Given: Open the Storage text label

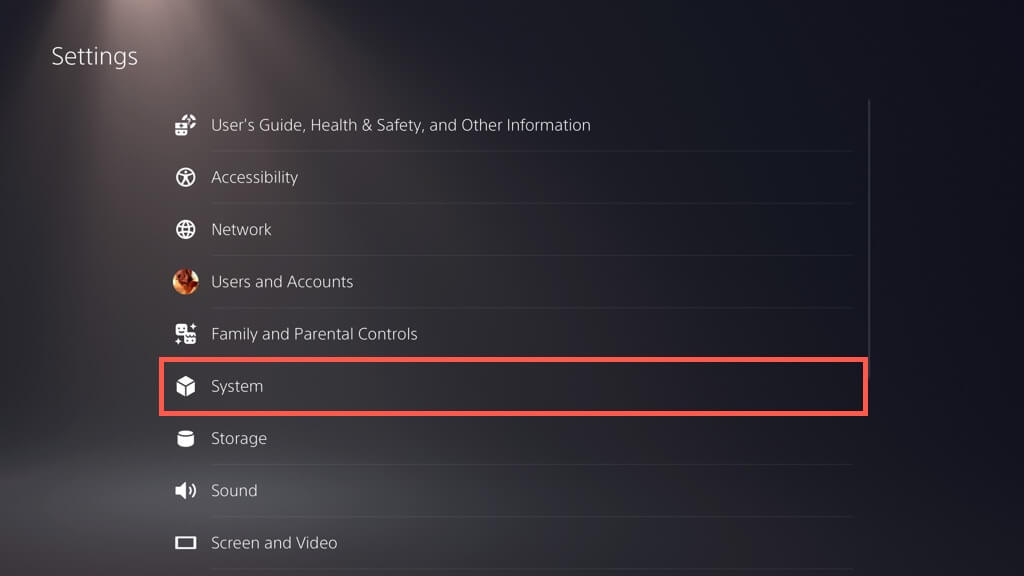Looking at the screenshot, I should [238, 438].
